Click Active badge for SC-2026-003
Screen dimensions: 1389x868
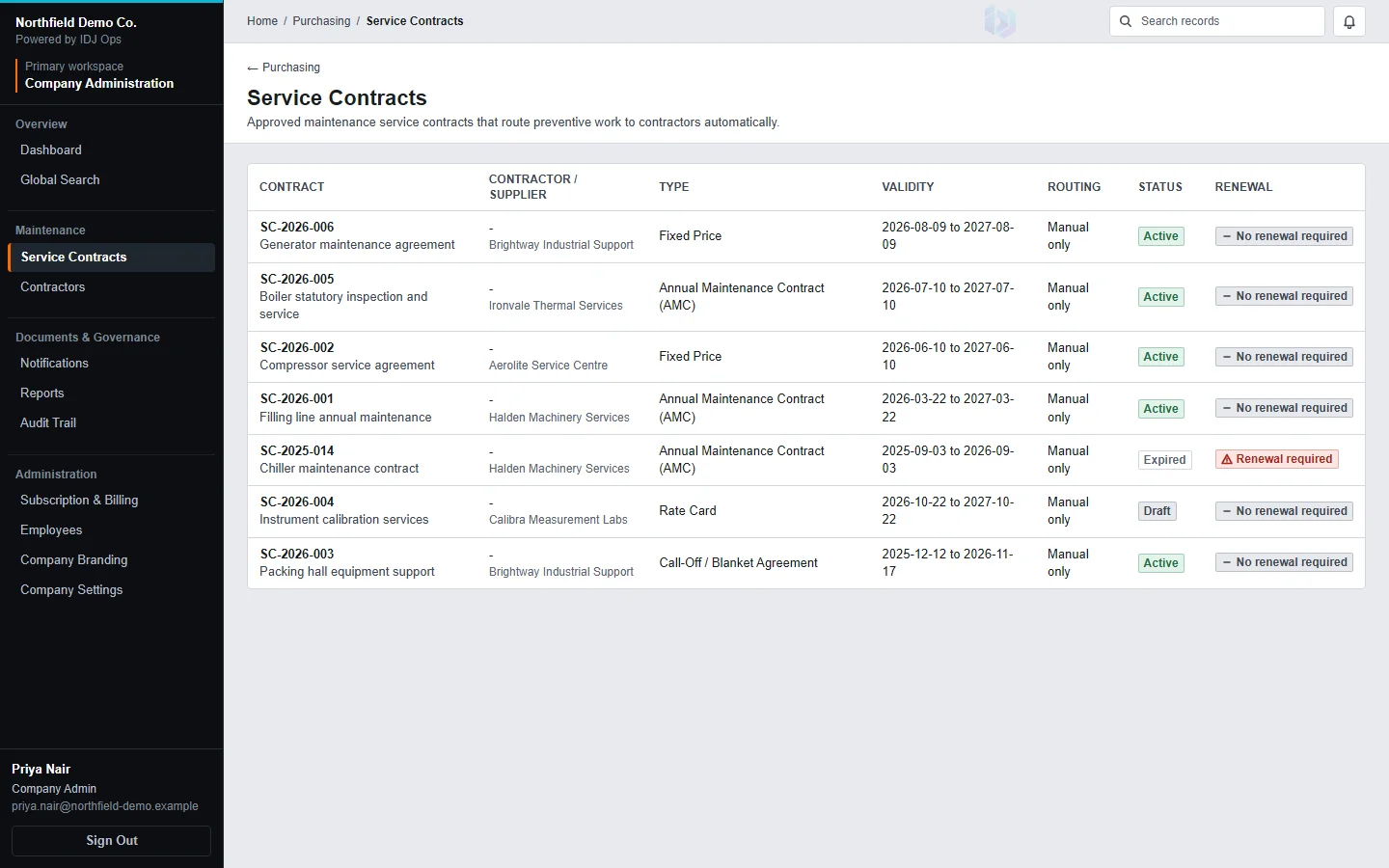pyautogui.click(x=1160, y=563)
